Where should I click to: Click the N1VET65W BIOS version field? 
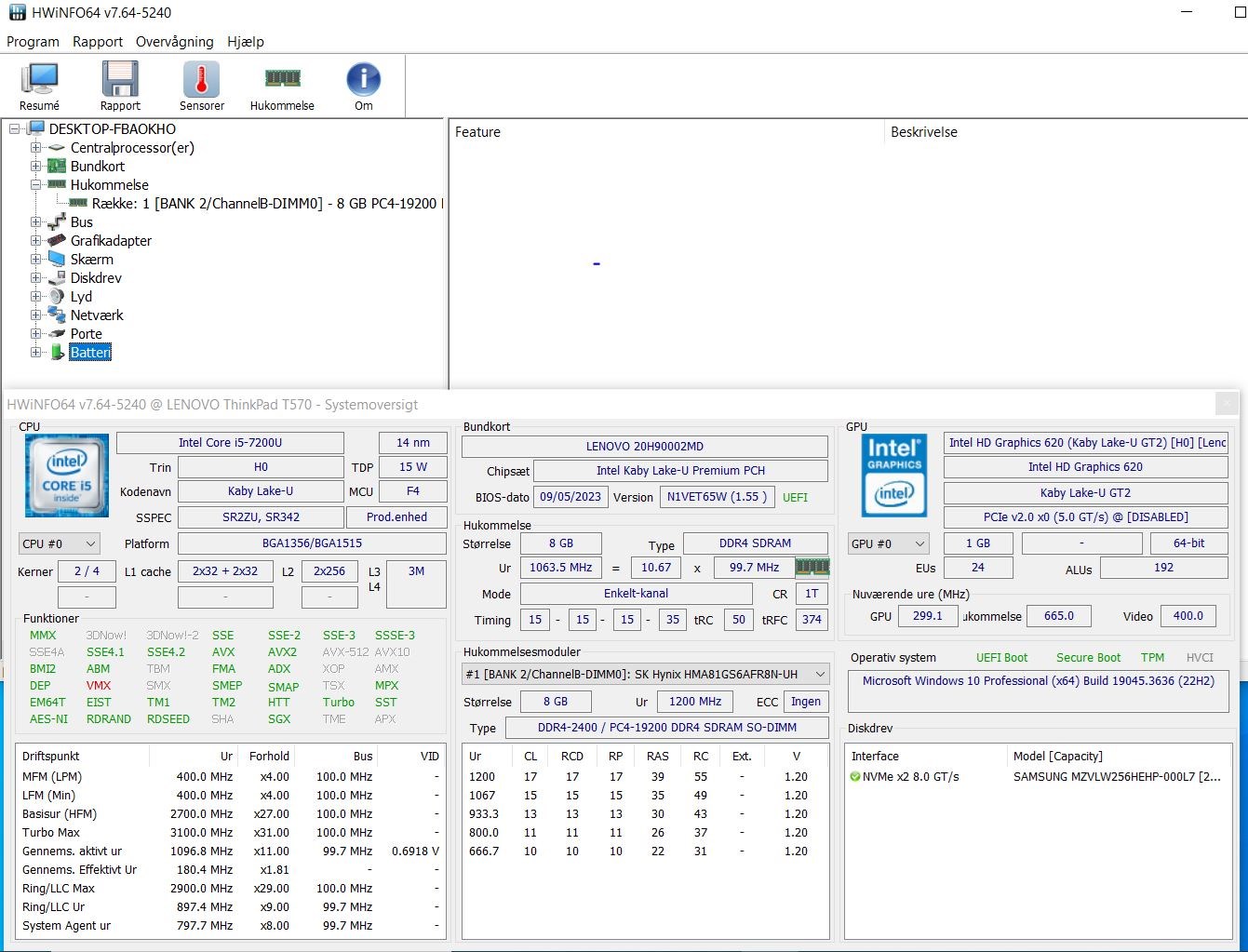tap(717, 497)
